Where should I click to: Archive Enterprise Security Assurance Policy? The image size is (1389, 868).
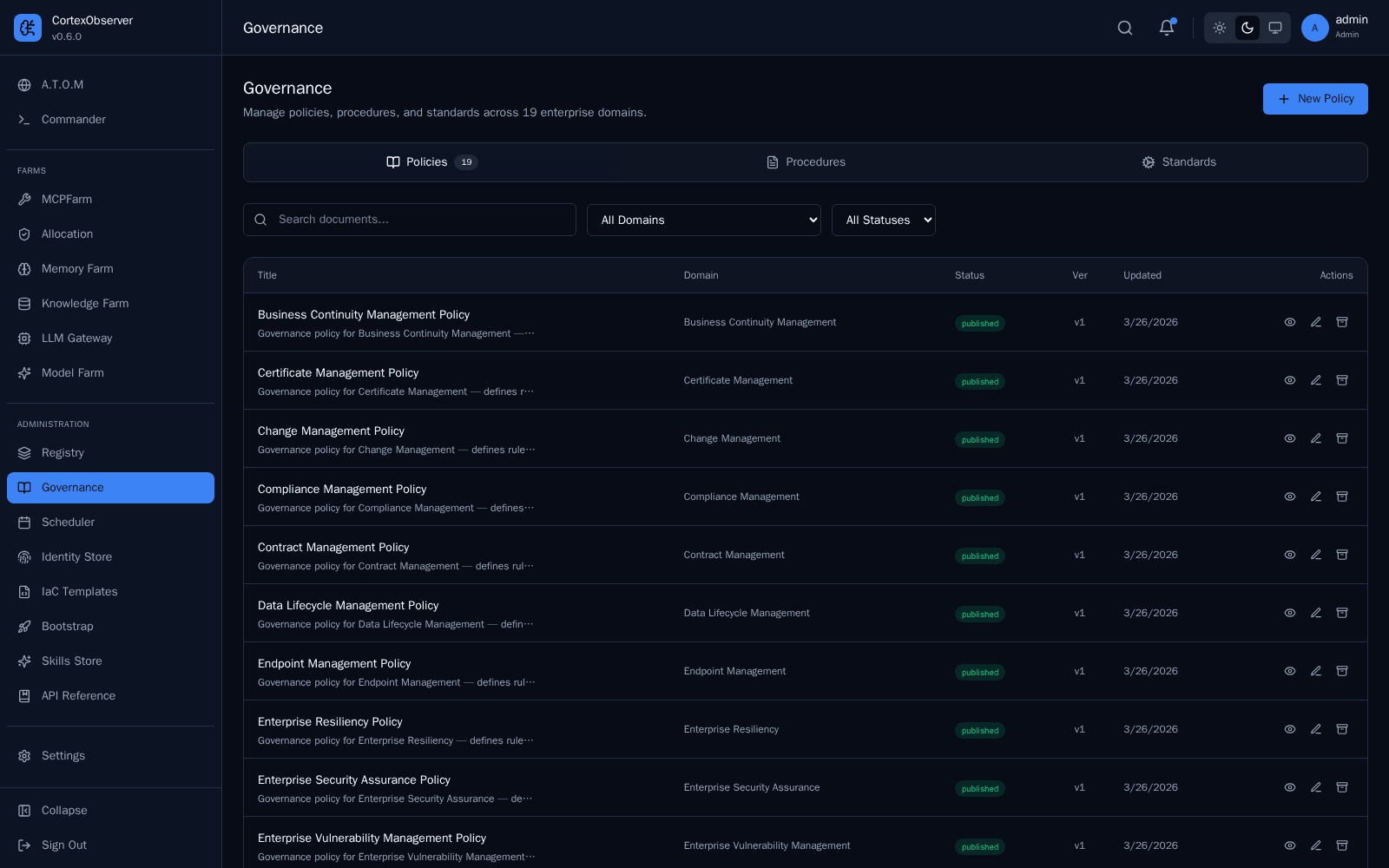coord(1342,787)
